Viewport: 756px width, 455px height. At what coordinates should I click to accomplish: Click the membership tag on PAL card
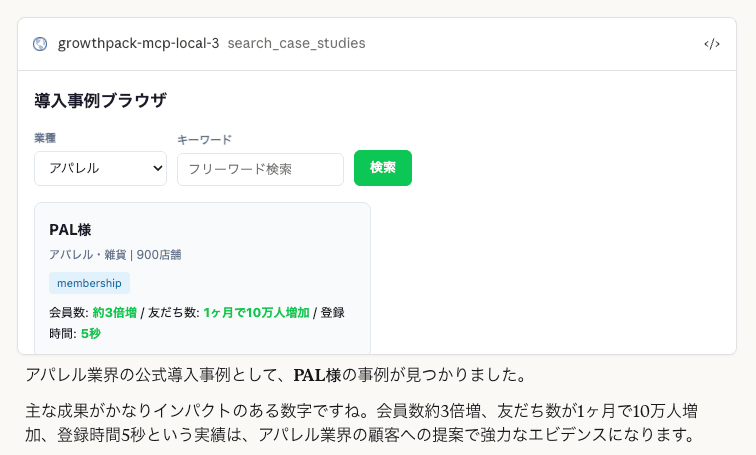click(x=89, y=283)
